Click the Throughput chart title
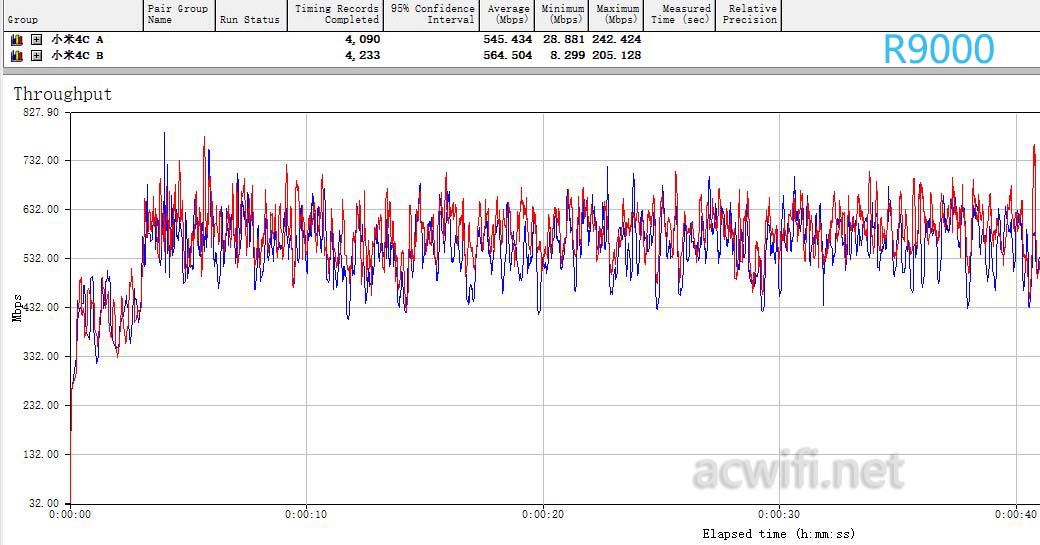 click(62, 94)
